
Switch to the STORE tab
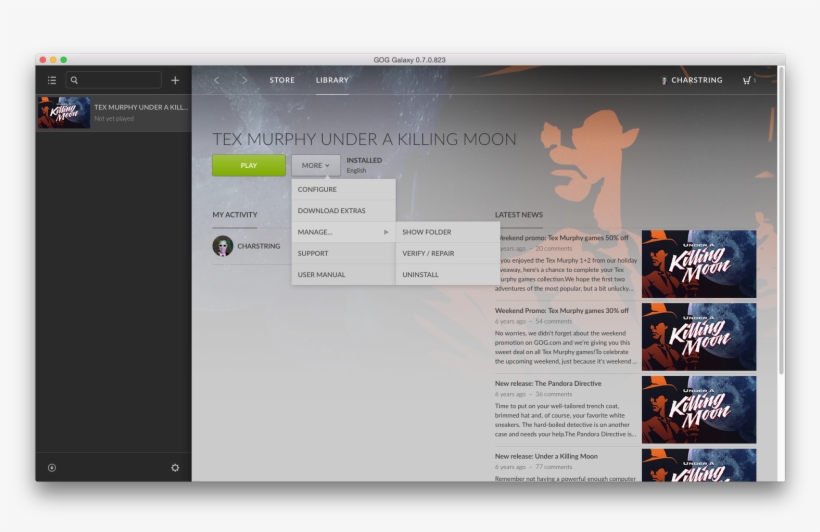coord(282,80)
